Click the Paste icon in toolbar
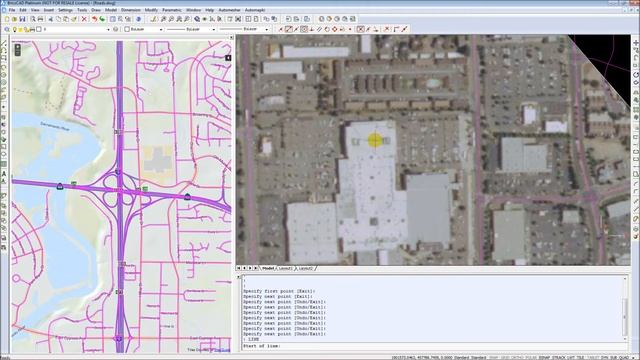640x360 pixels. tap(66, 19)
